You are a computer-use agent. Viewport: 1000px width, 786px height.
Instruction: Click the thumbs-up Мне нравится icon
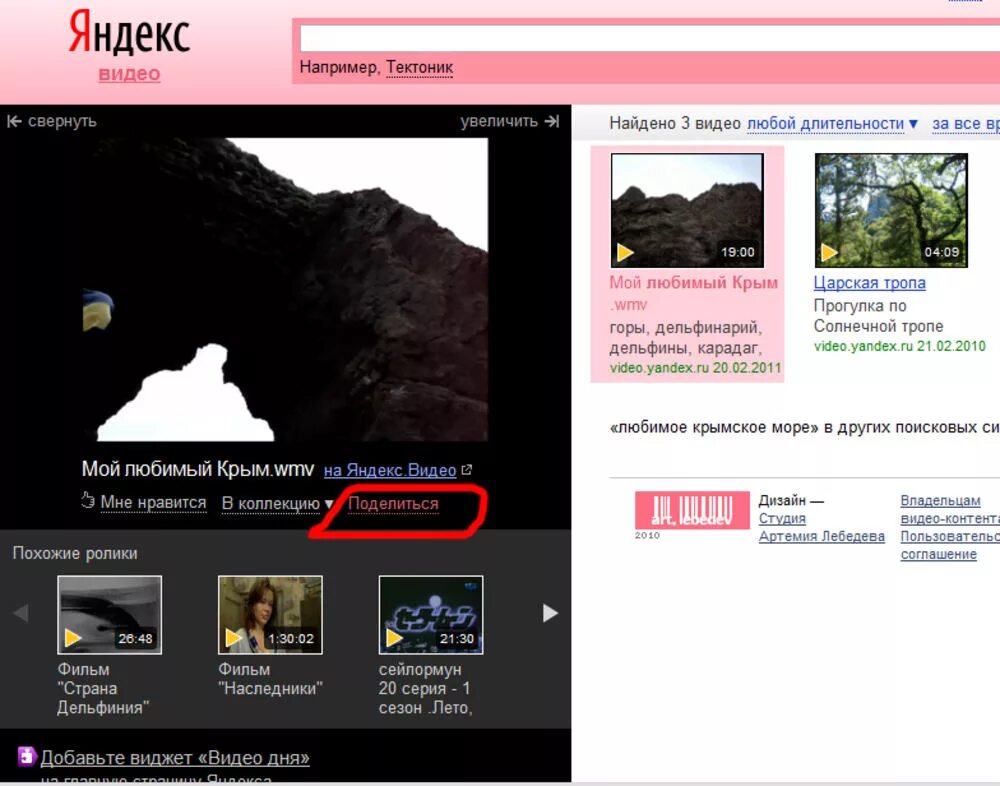tap(88, 500)
